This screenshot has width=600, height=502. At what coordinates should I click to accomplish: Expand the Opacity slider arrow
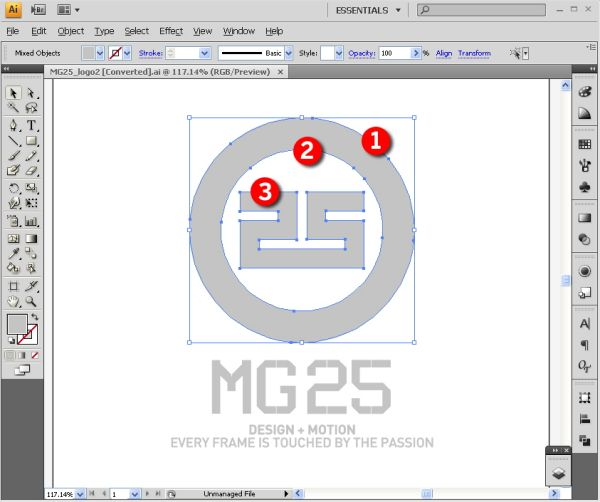coord(416,53)
